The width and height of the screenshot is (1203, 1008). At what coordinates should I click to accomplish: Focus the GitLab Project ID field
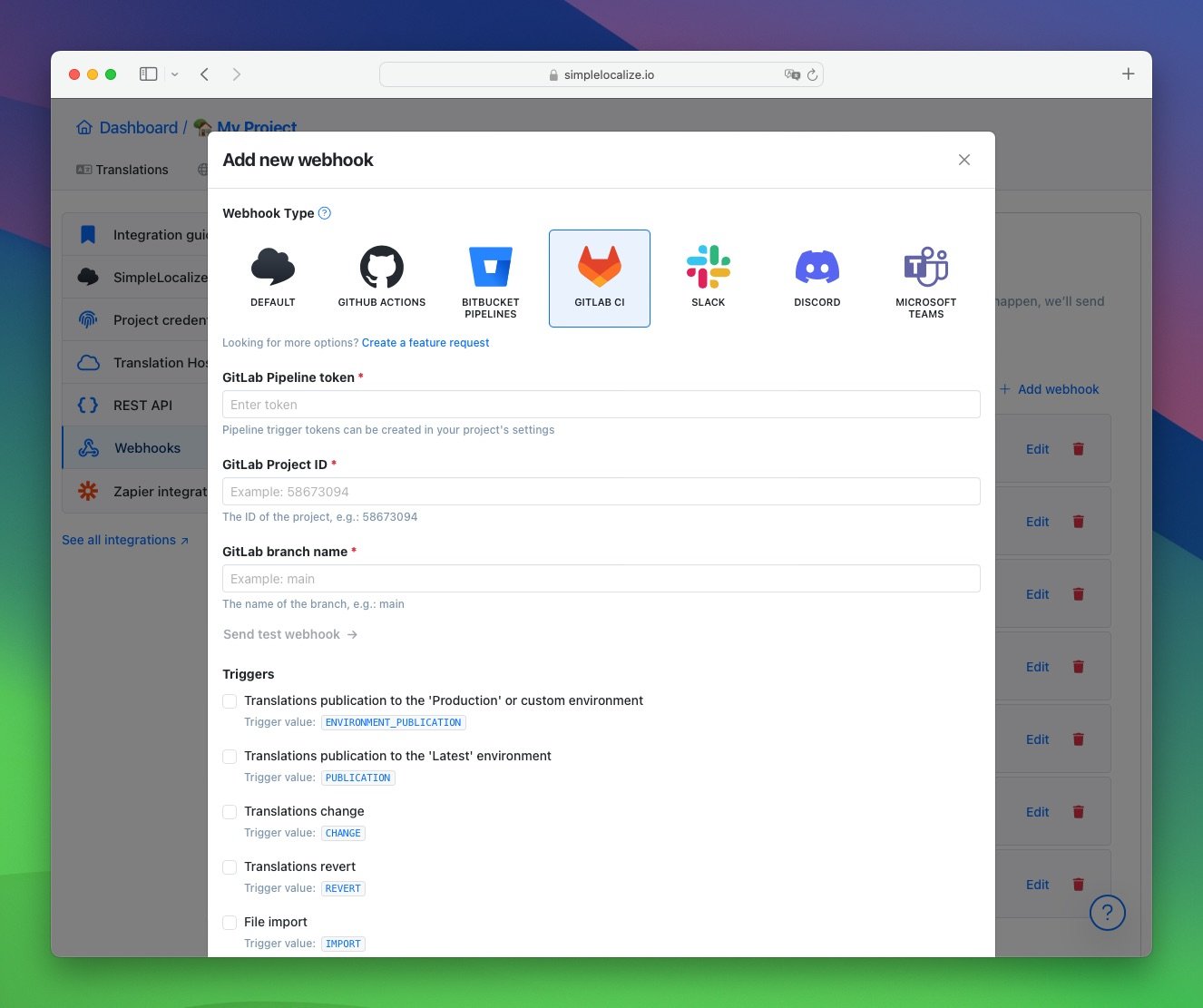[x=601, y=492]
